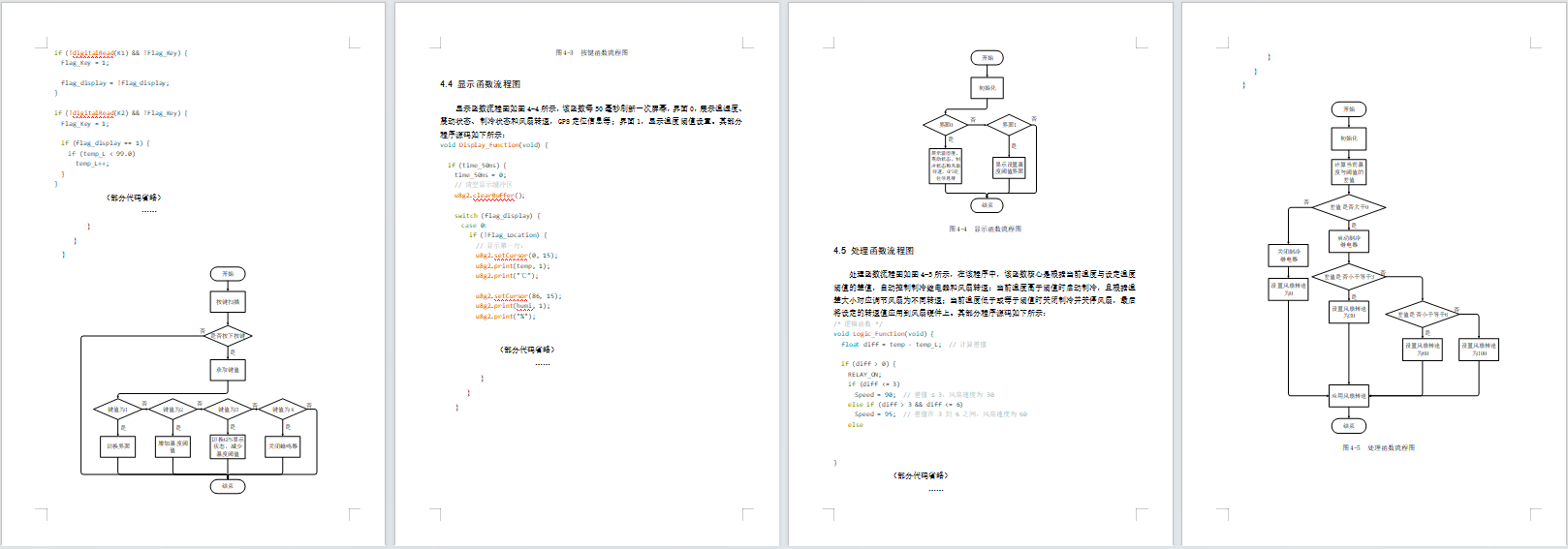The width and height of the screenshot is (1568, 549).
Task: Click the "结束" terminator on the fourth page
Action: 1349,425
